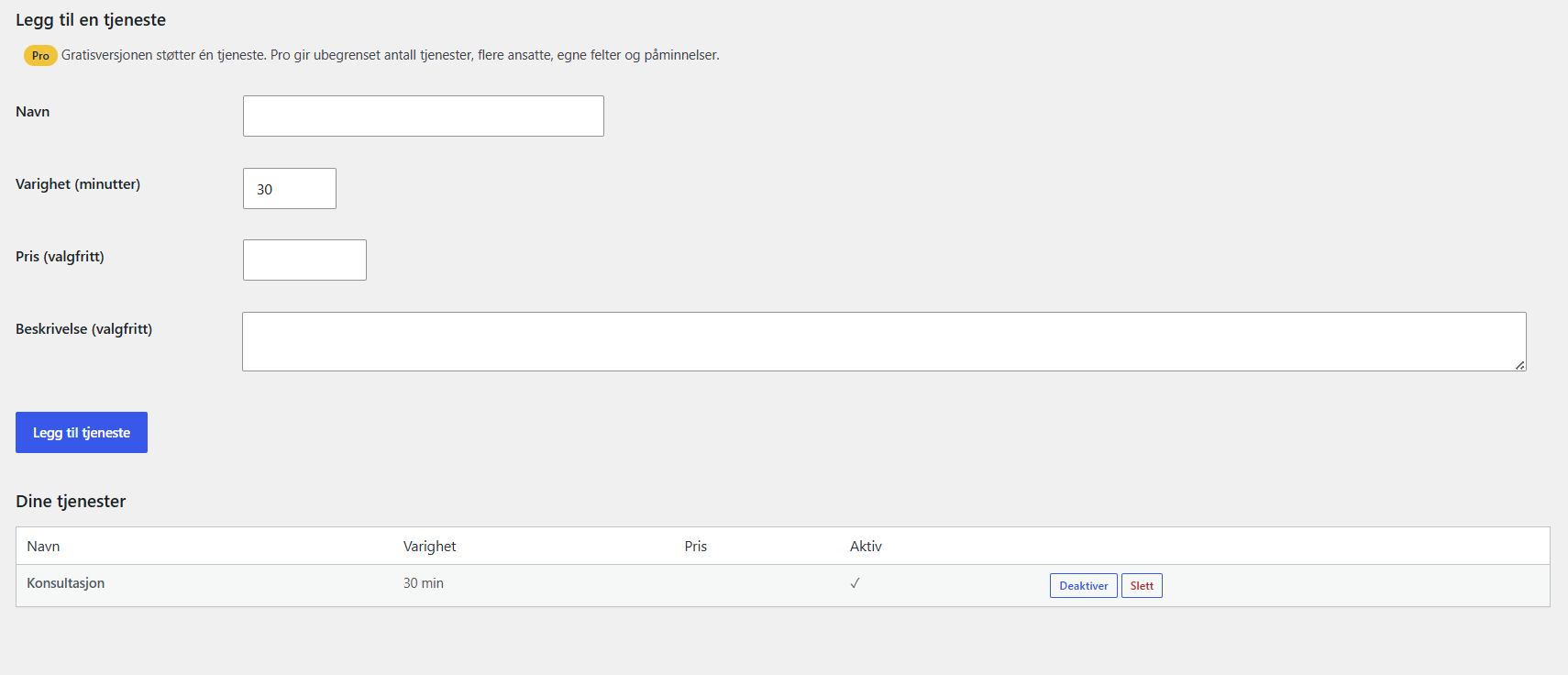Click the resize handle of the Beskrivelse textarea
Screen dimensions: 1568x675
[1519, 365]
